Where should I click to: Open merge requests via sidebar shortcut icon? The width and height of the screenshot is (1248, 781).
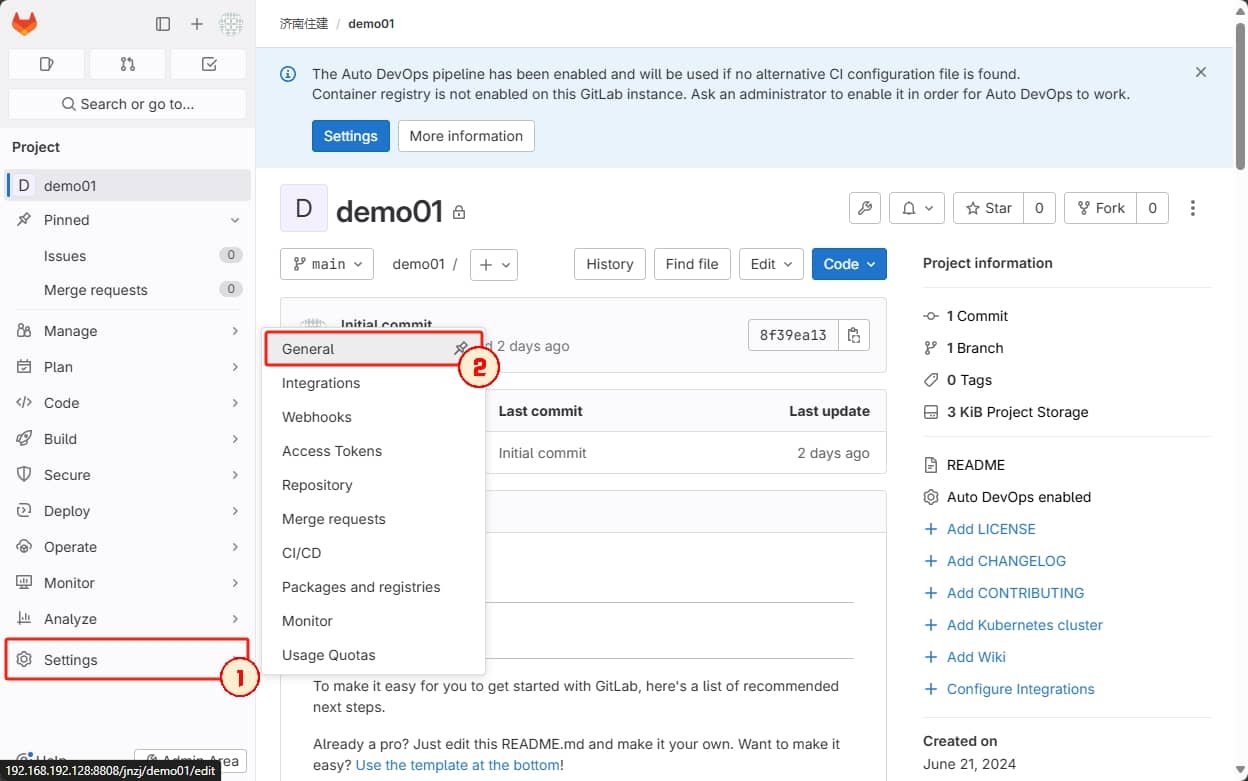coord(127,63)
